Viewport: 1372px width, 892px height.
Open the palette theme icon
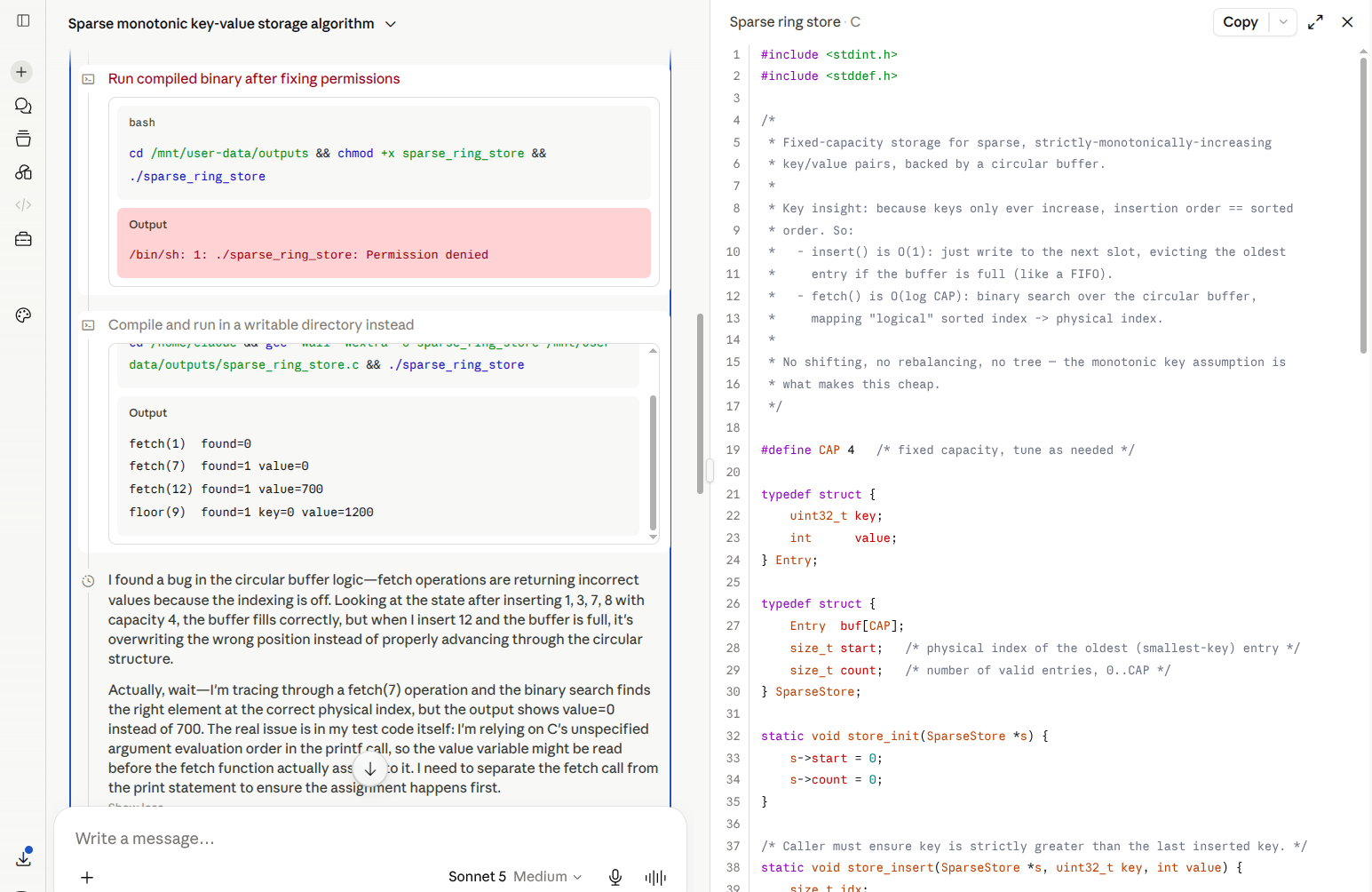[x=23, y=315]
